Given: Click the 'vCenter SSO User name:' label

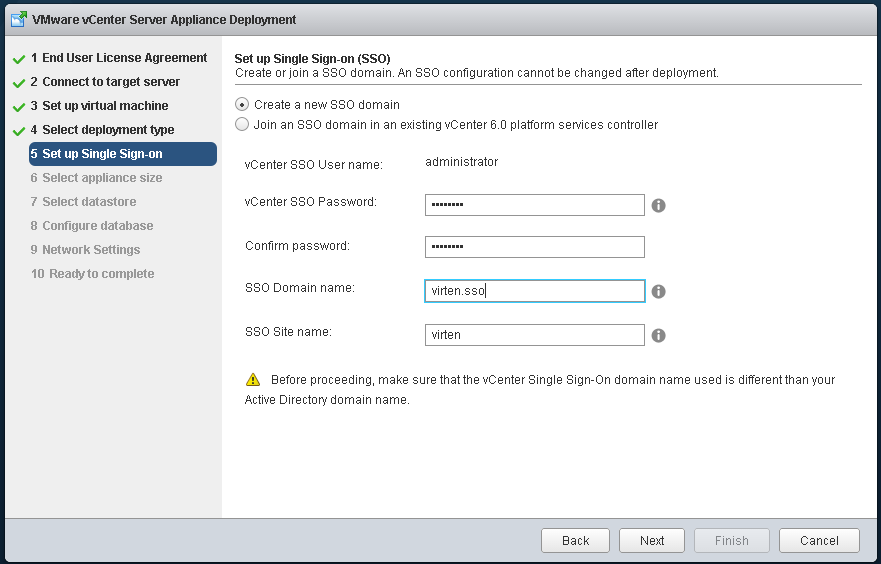Looking at the screenshot, I should pyautogui.click(x=314, y=165).
